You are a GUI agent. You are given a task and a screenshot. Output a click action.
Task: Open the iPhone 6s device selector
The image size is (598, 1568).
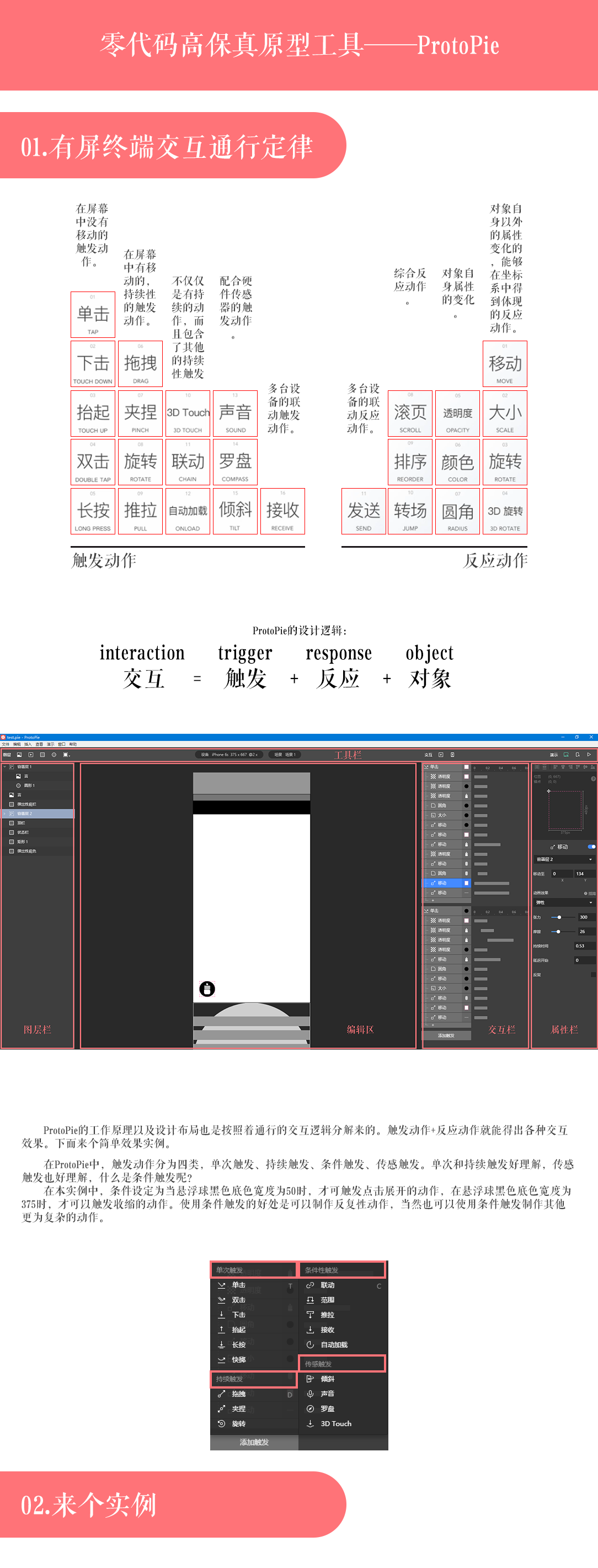[x=229, y=755]
